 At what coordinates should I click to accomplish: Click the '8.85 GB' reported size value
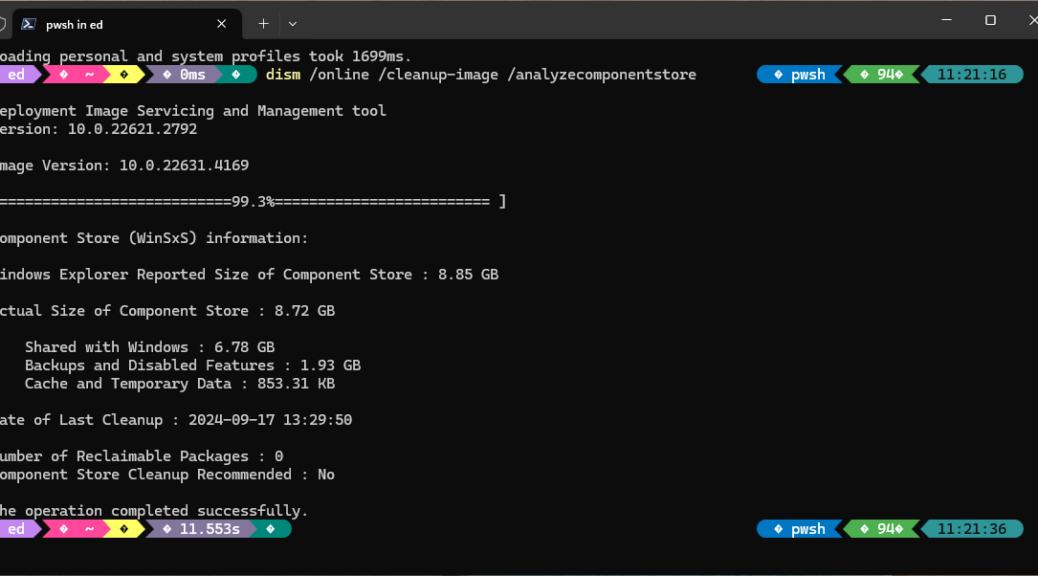(x=468, y=274)
